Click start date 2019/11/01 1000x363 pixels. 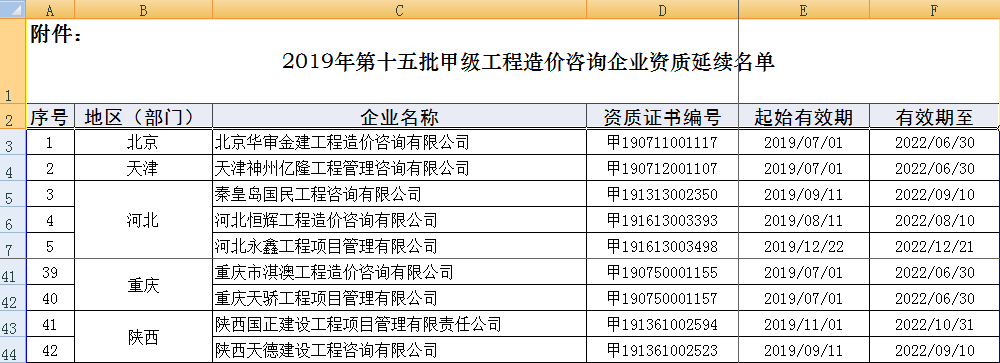coord(804,324)
